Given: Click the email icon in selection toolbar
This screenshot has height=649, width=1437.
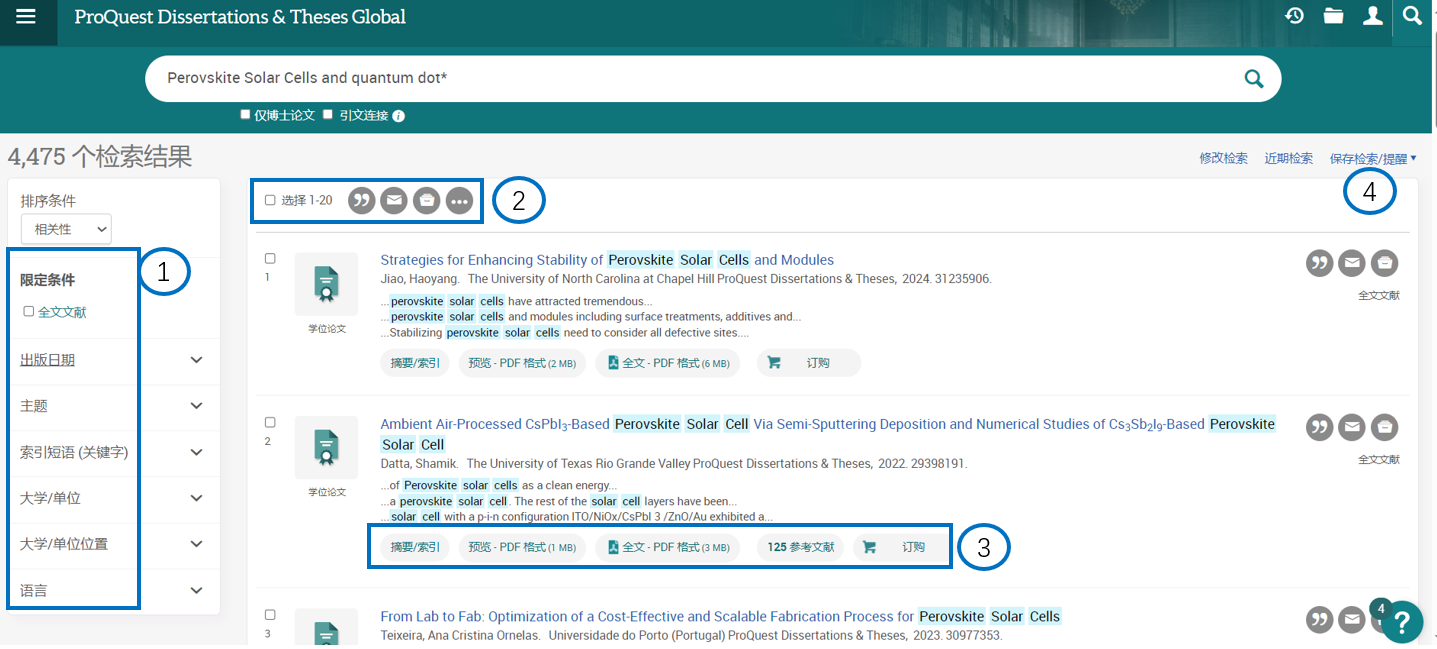Looking at the screenshot, I should point(394,201).
